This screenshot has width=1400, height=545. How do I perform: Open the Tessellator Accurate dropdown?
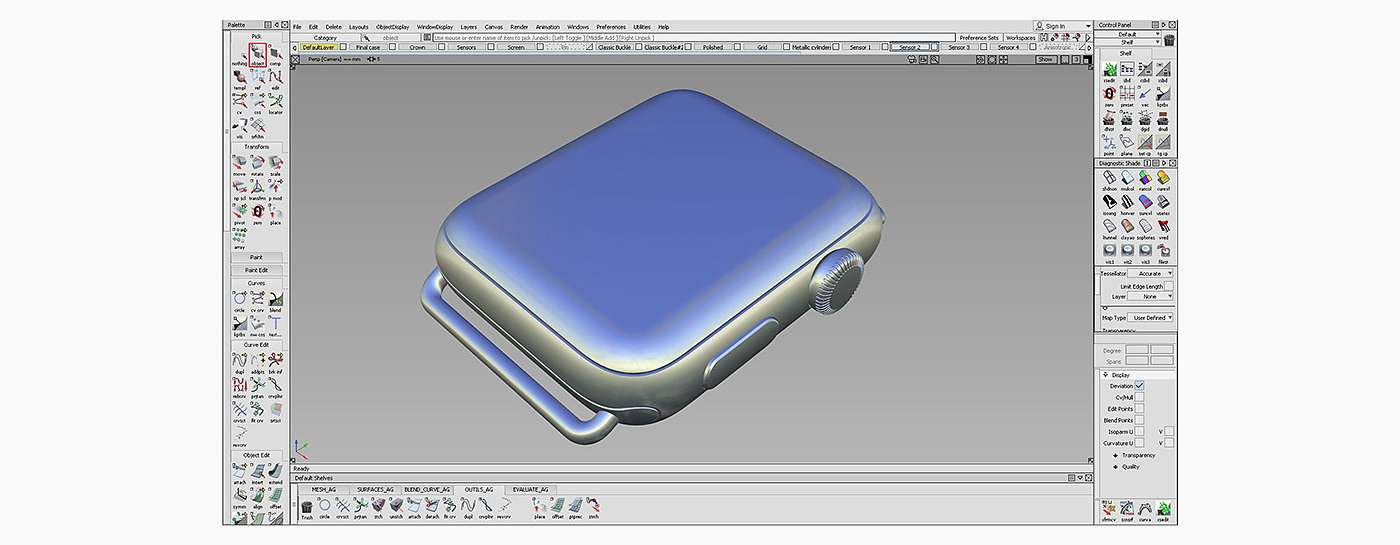pos(1150,273)
